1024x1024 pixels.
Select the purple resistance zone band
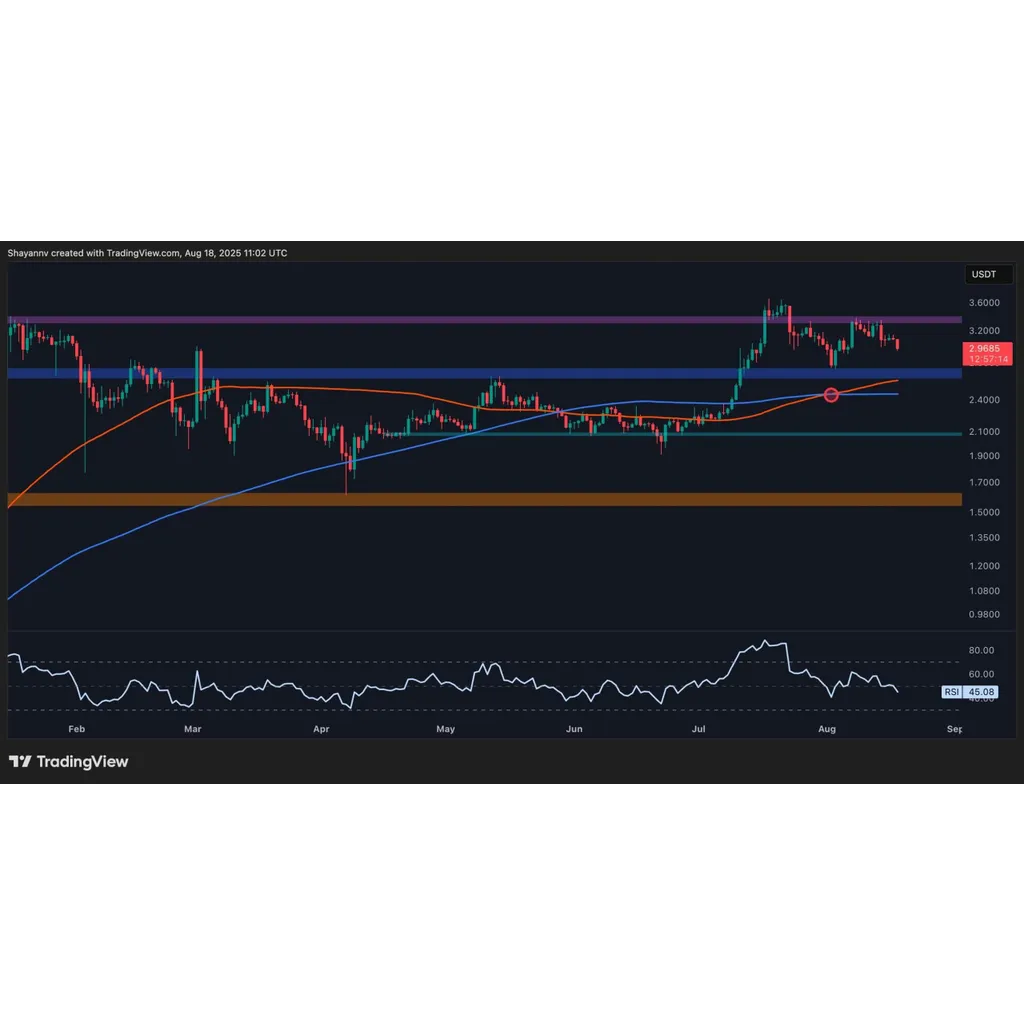coord(484,320)
